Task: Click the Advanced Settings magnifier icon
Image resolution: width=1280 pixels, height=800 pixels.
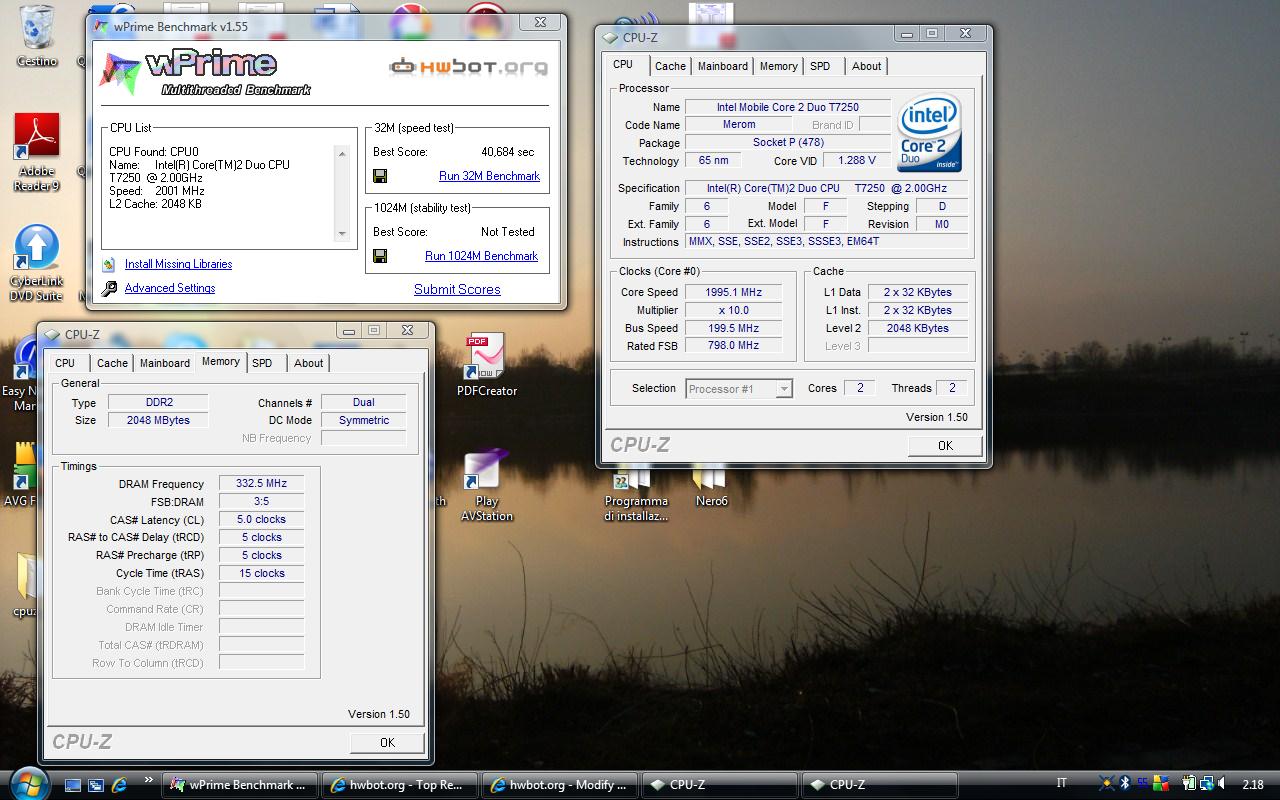Action: click(x=109, y=289)
